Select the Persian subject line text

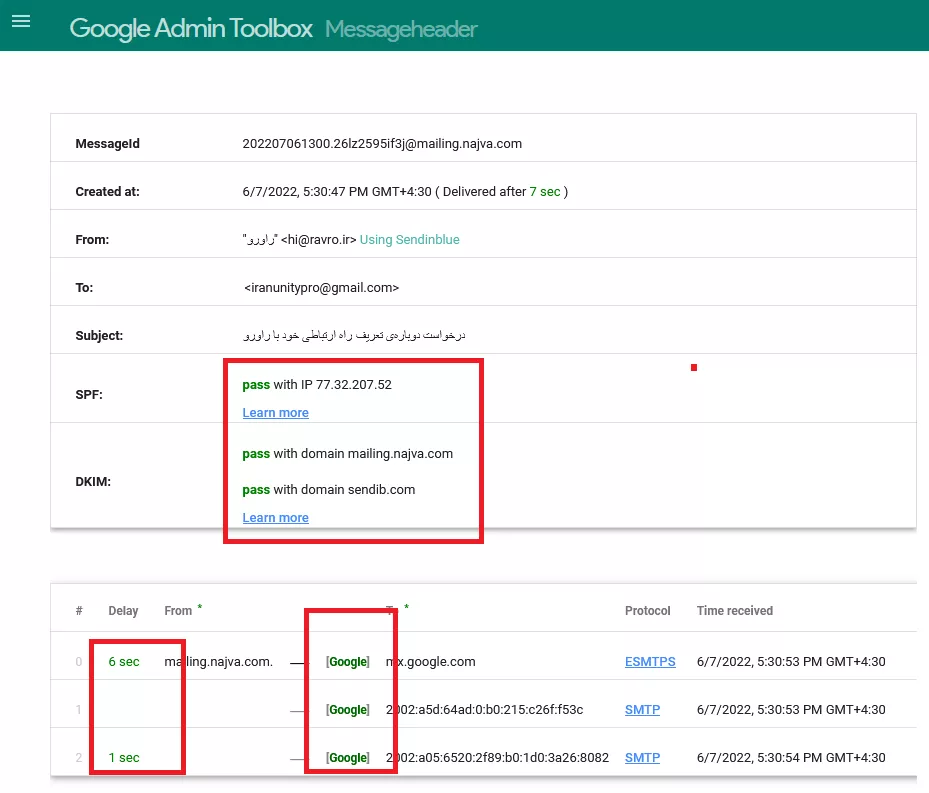354,335
